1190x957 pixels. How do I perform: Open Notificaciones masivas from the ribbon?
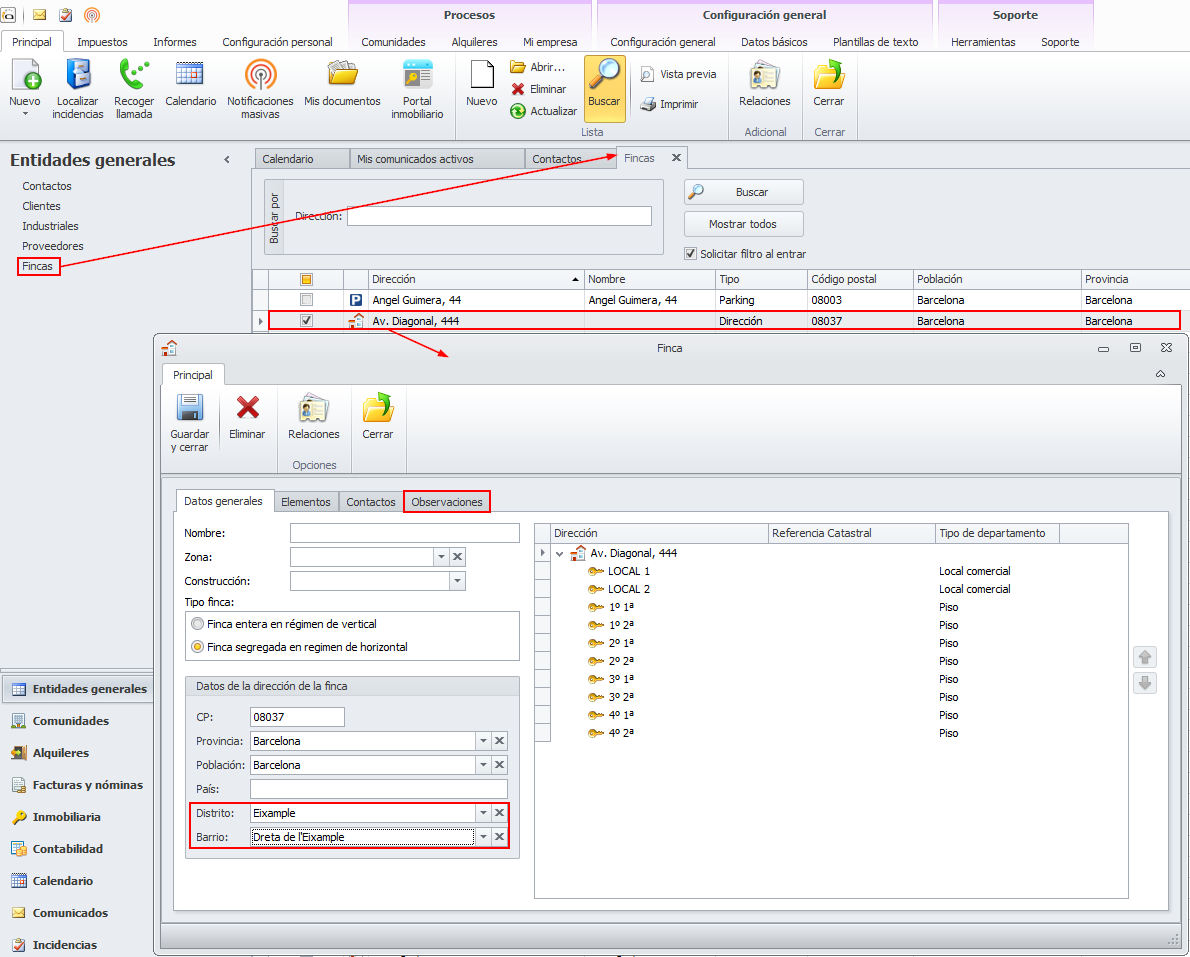pos(260,76)
